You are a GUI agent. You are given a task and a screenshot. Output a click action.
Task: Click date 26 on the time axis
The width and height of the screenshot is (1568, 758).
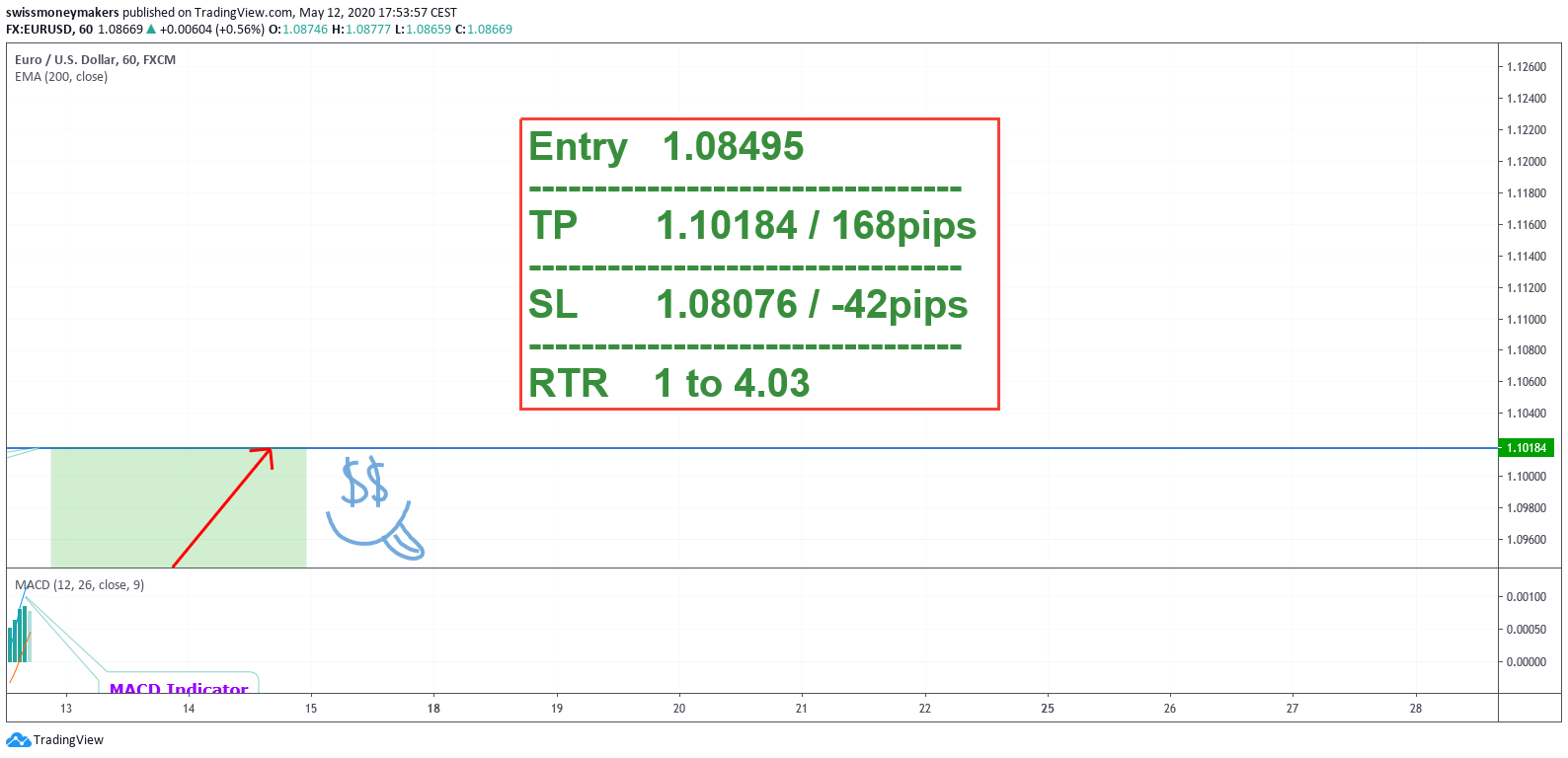[1170, 709]
